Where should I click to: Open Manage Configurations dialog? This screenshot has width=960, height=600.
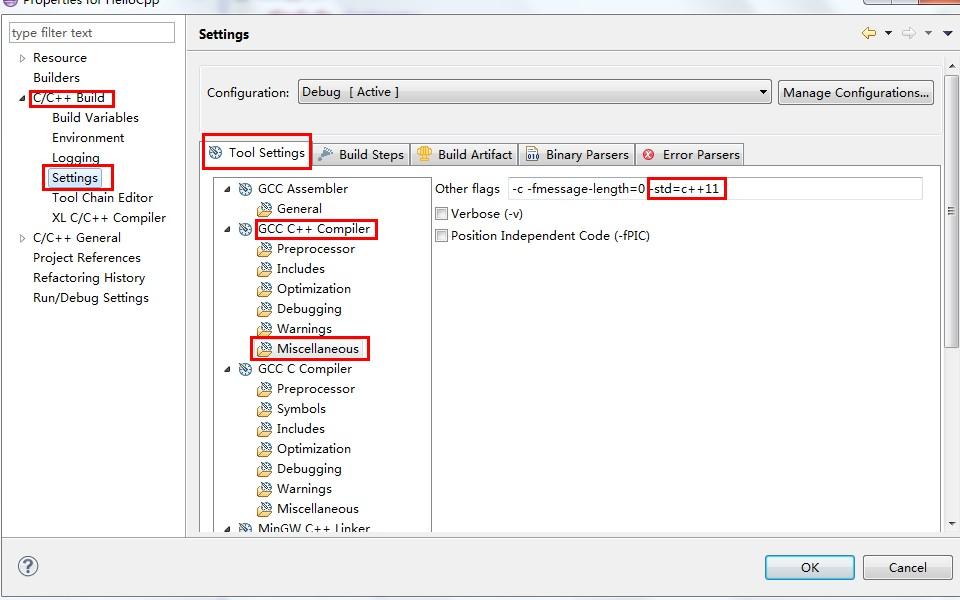856,92
